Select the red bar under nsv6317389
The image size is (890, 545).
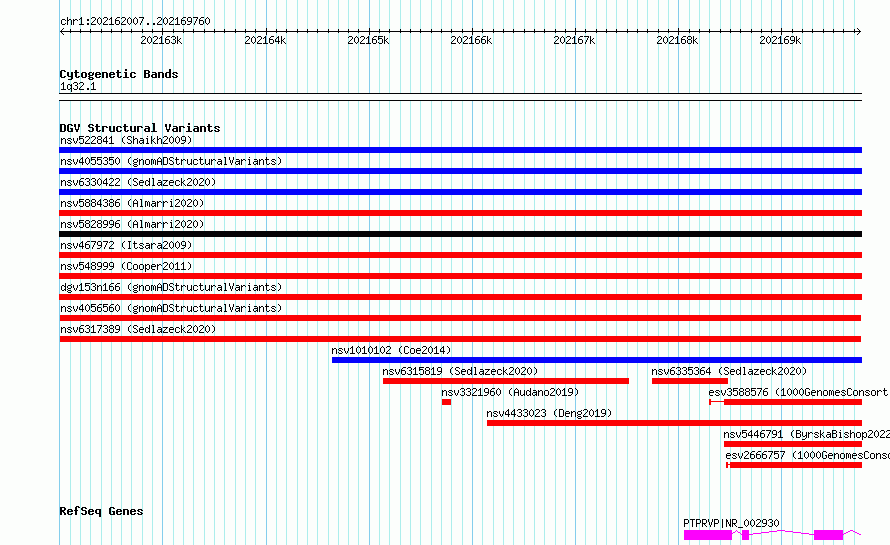pyautogui.click(x=460, y=339)
